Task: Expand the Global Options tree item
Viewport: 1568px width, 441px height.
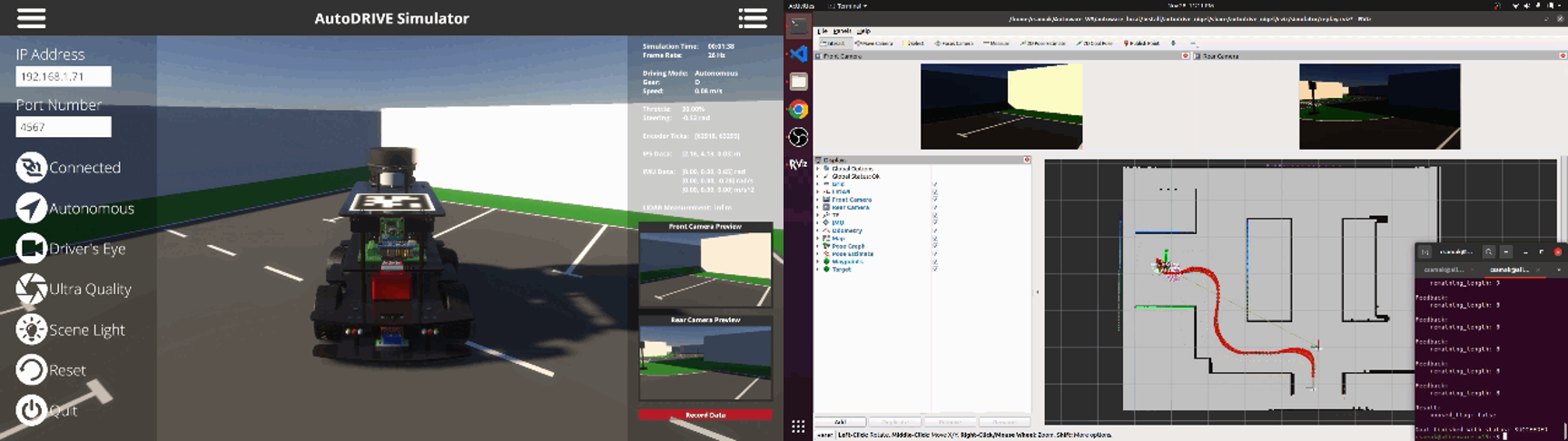Action: click(818, 169)
